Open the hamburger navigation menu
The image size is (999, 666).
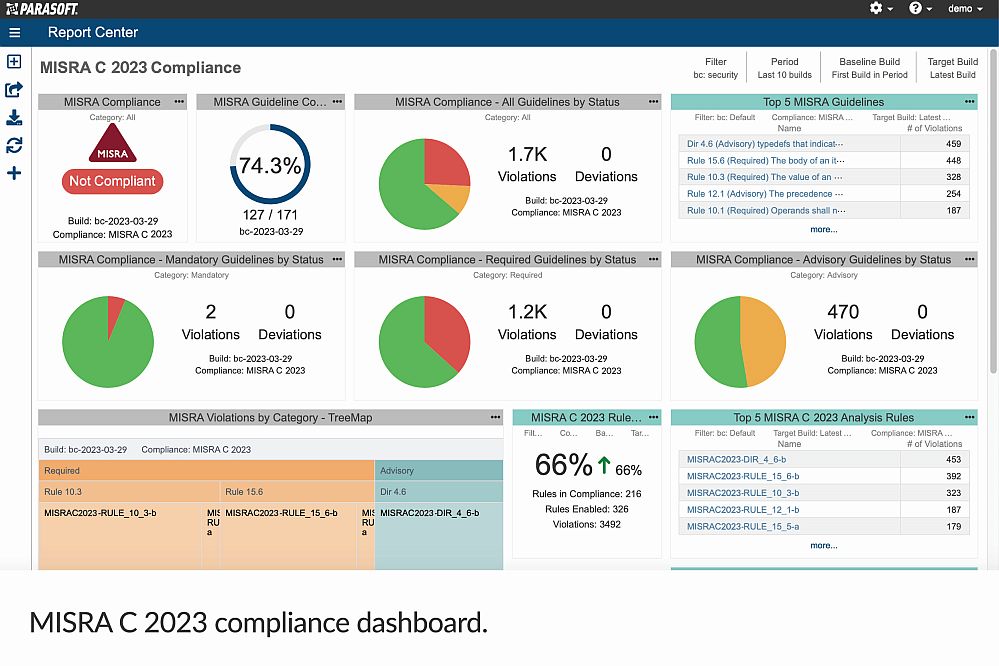coord(14,32)
